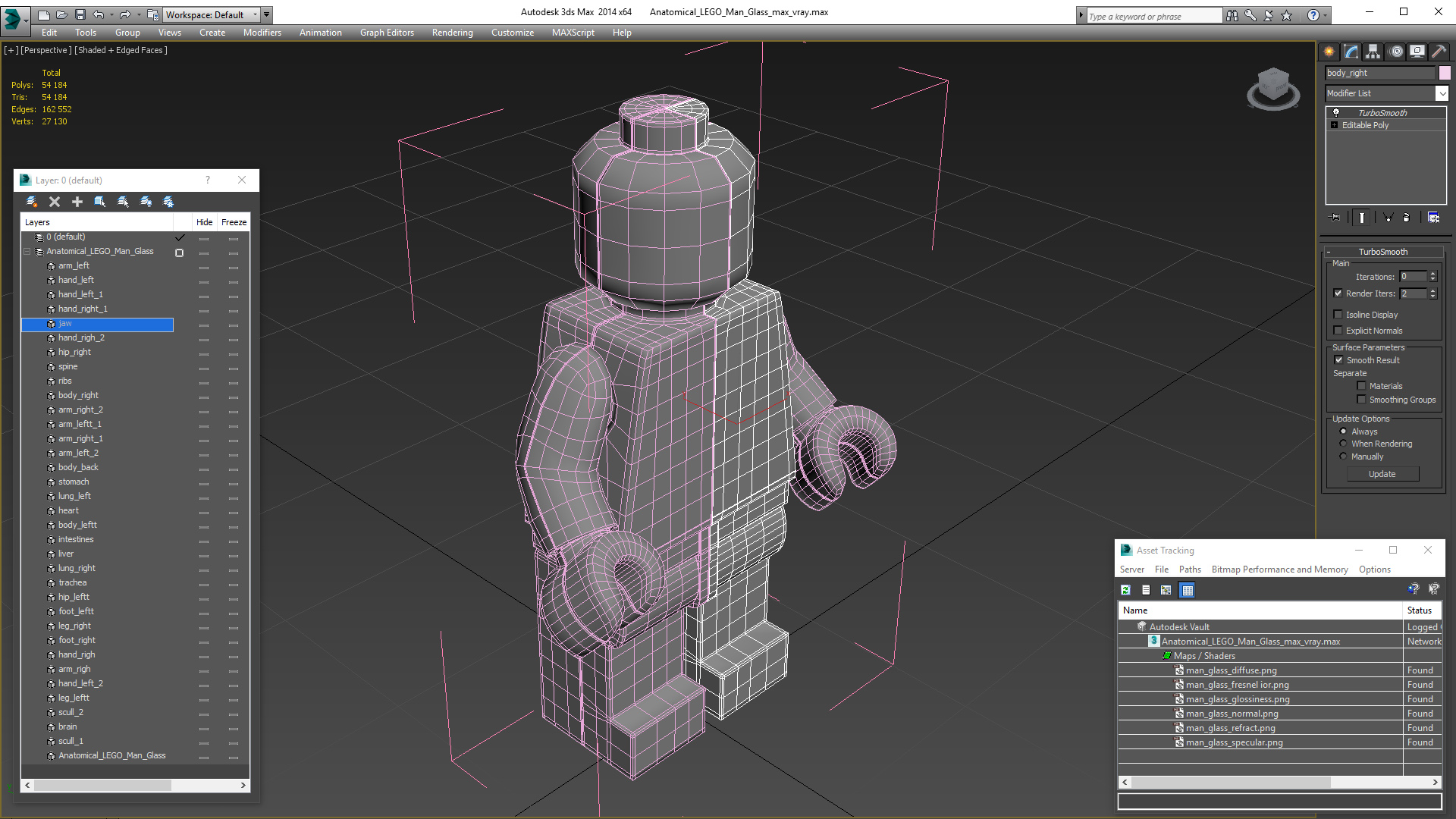Click Make Unique icon in modifier stack
Screen dimensions: 1456x819
pos(1389,218)
